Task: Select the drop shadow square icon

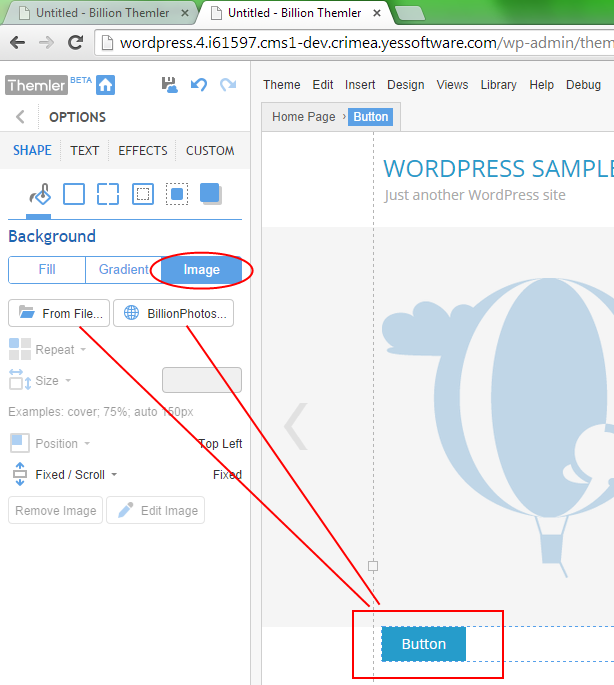Action: pos(210,193)
